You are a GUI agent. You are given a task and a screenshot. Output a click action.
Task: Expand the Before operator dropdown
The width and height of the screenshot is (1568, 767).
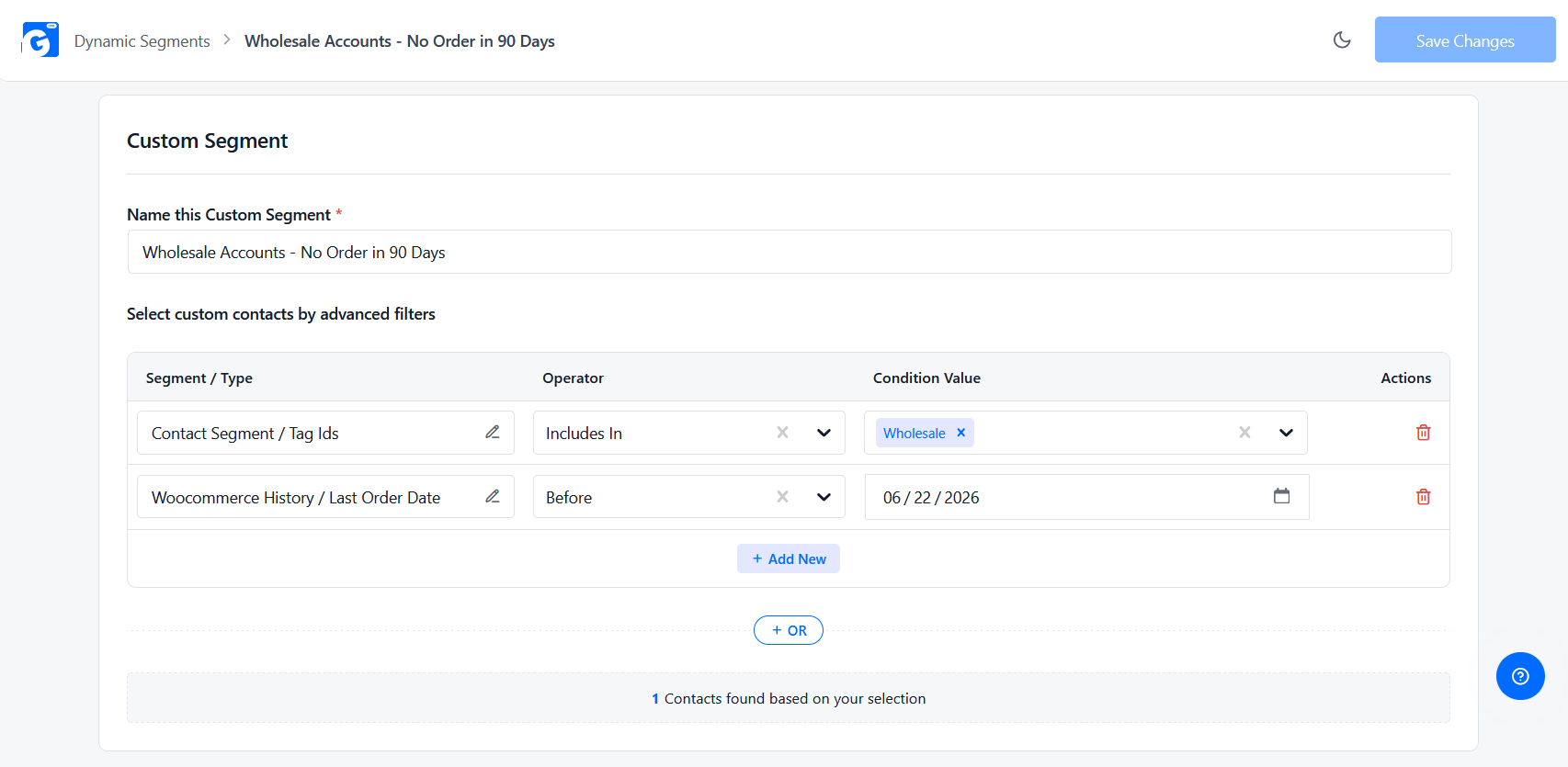click(824, 497)
